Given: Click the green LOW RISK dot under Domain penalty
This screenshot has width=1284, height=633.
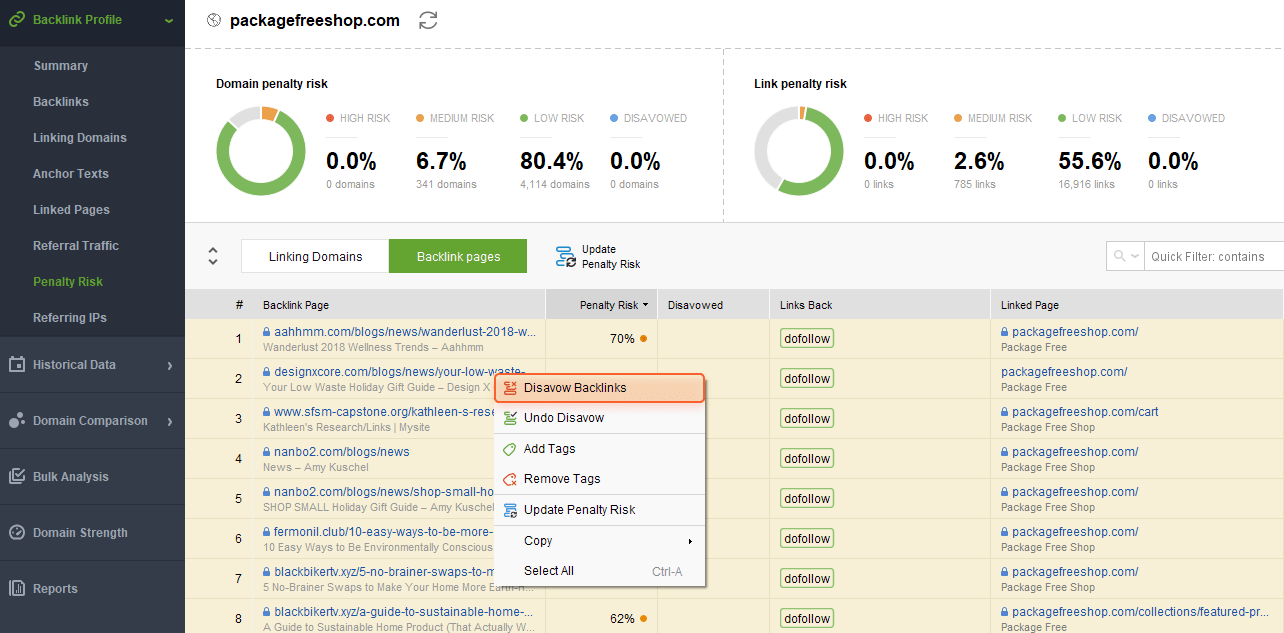Looking at the screenshot, I should coord(524,118).
